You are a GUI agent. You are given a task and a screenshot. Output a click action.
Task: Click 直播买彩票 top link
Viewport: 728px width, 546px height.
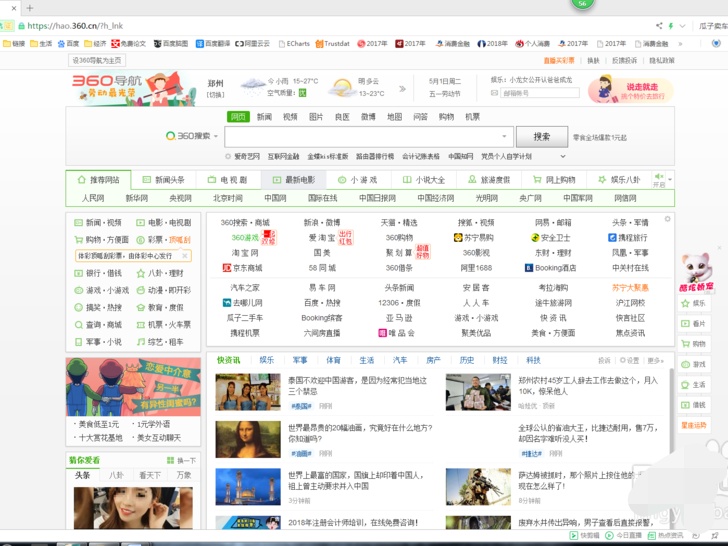(559, 60)
